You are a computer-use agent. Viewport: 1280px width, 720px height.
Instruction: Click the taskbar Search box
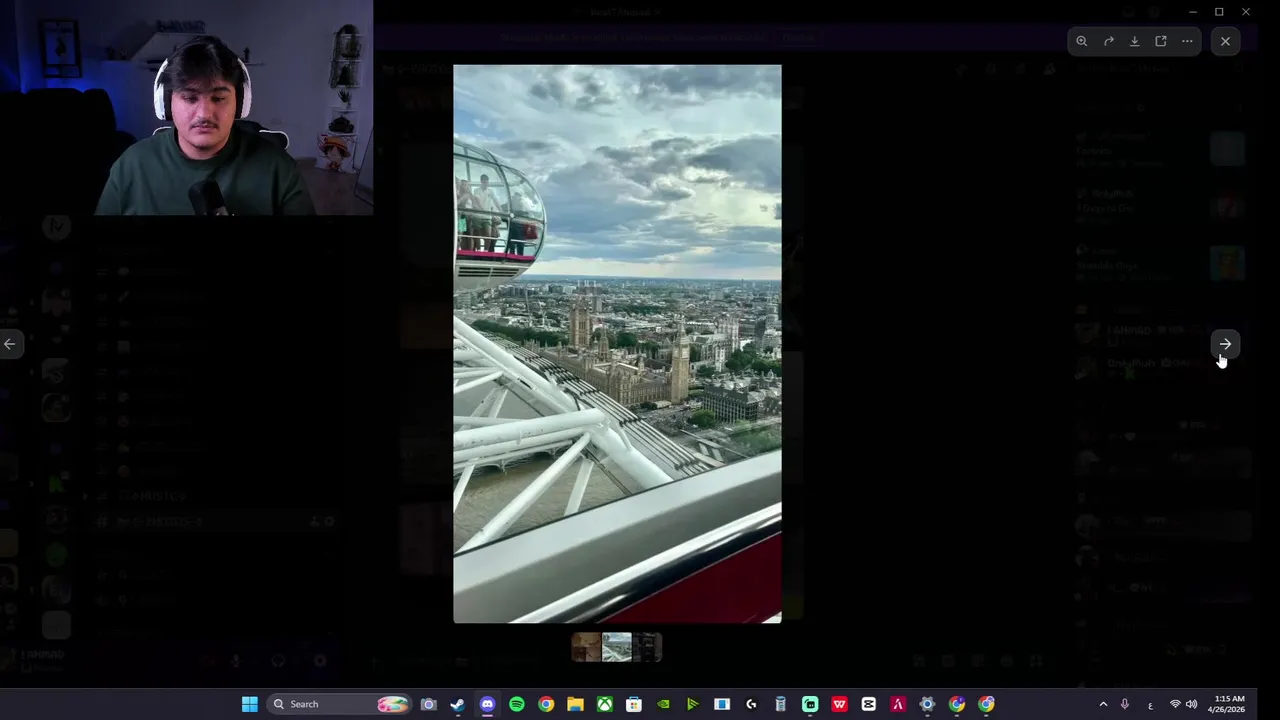tap(339, 704)
